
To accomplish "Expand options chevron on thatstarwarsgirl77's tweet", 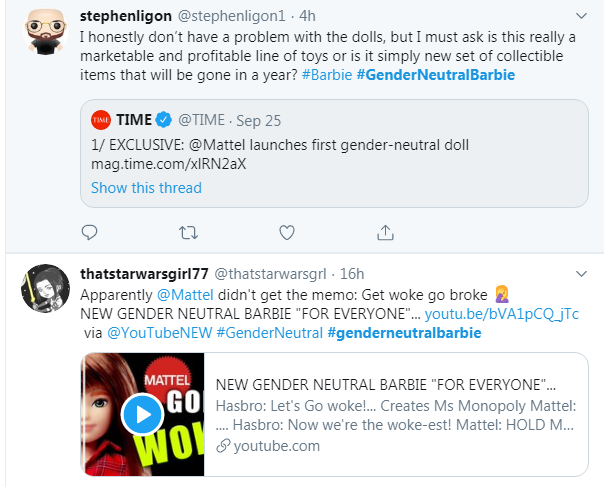I will pyautogui.click(x=581, y=274).
